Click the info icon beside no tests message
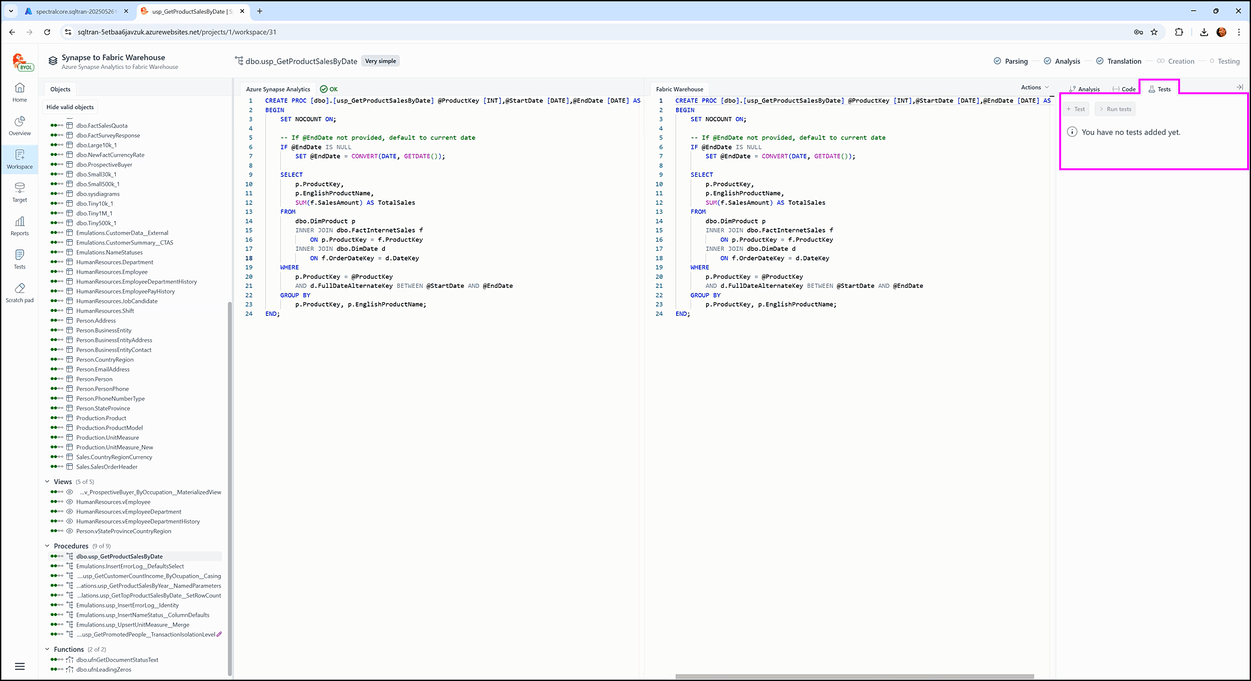The image size is (1251, 681). click(1073, 132)
